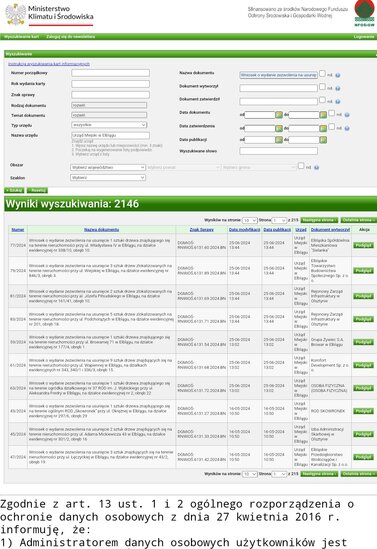Tick the nd. checkbox for Data dokumentu
This screenshot has width=377, height=549.
click(331, 113)
